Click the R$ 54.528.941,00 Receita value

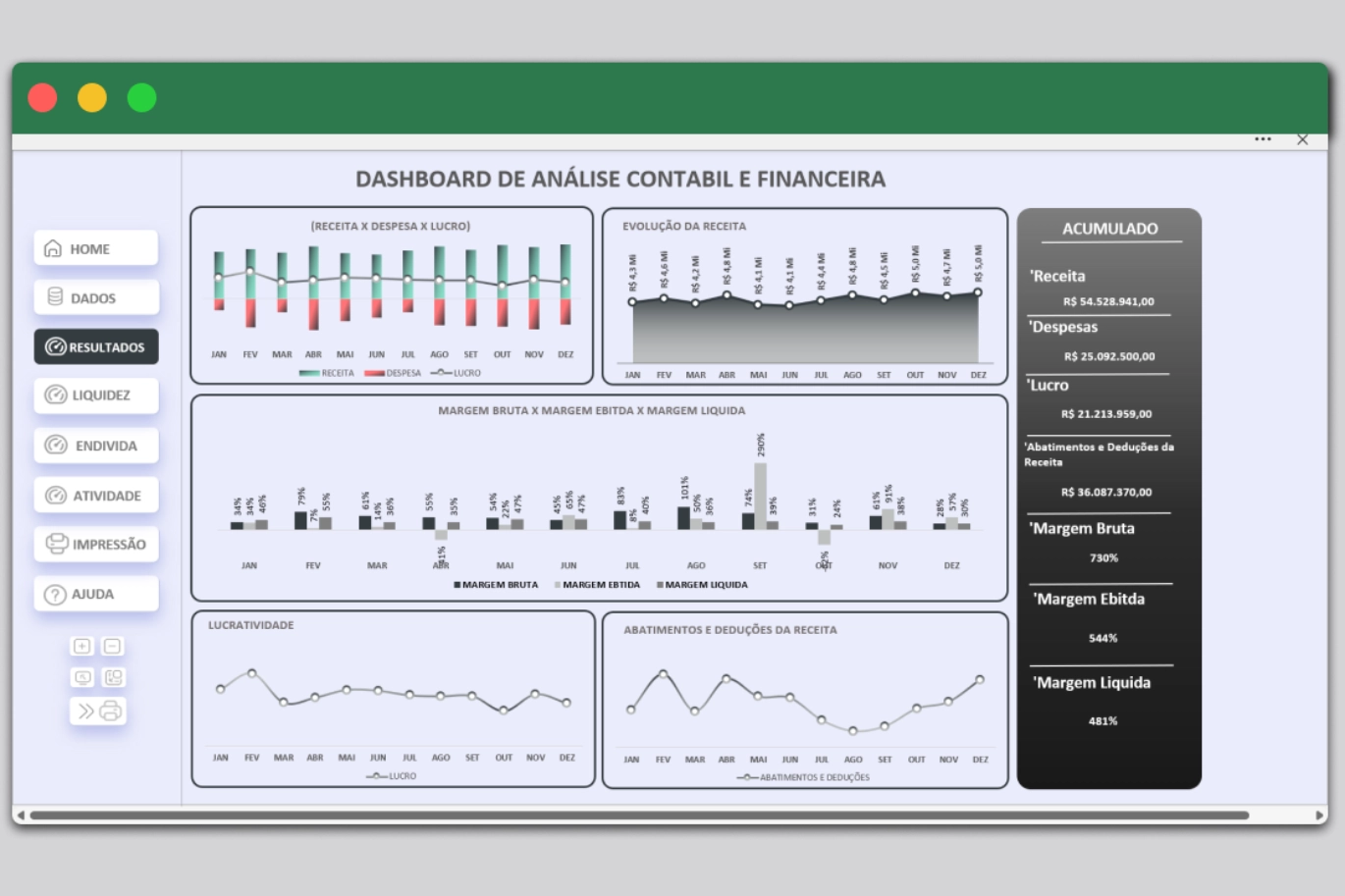coord(1108,301)
